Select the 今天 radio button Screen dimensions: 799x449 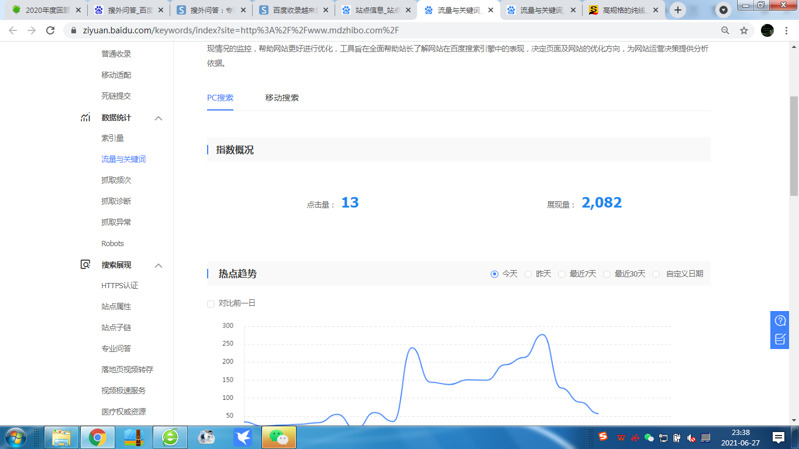(494, 274)
